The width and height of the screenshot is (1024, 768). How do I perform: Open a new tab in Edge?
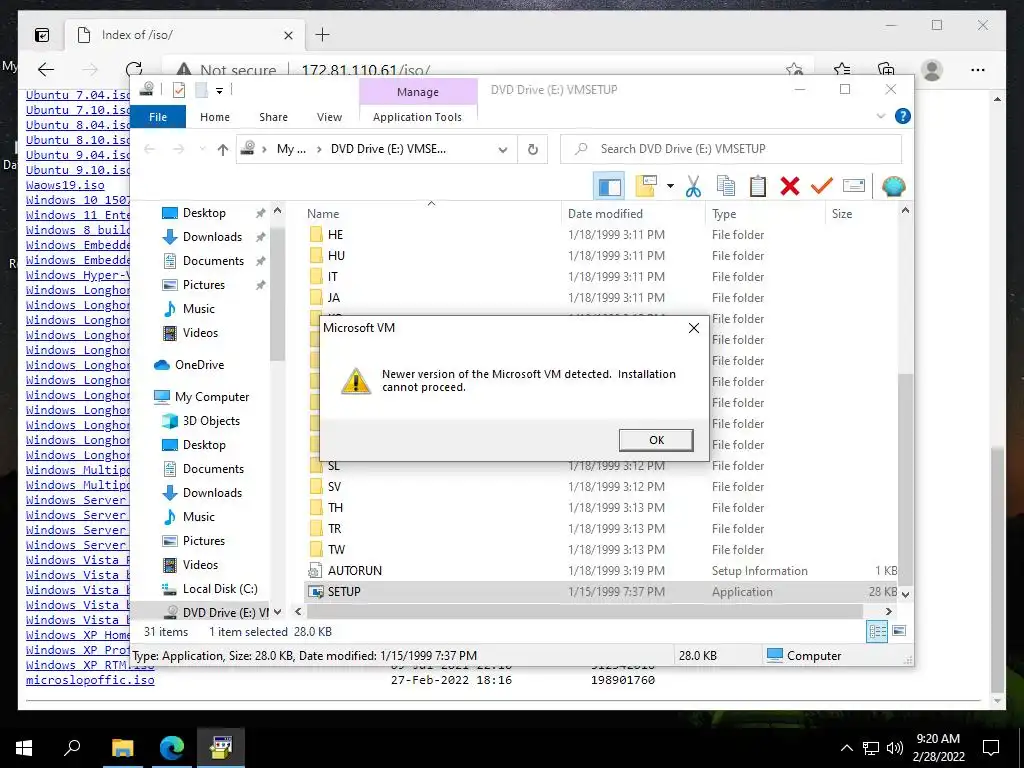tap(323, 35)
